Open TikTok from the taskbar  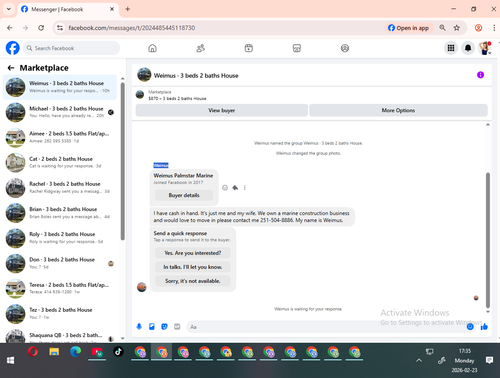[x=118, y=352]
